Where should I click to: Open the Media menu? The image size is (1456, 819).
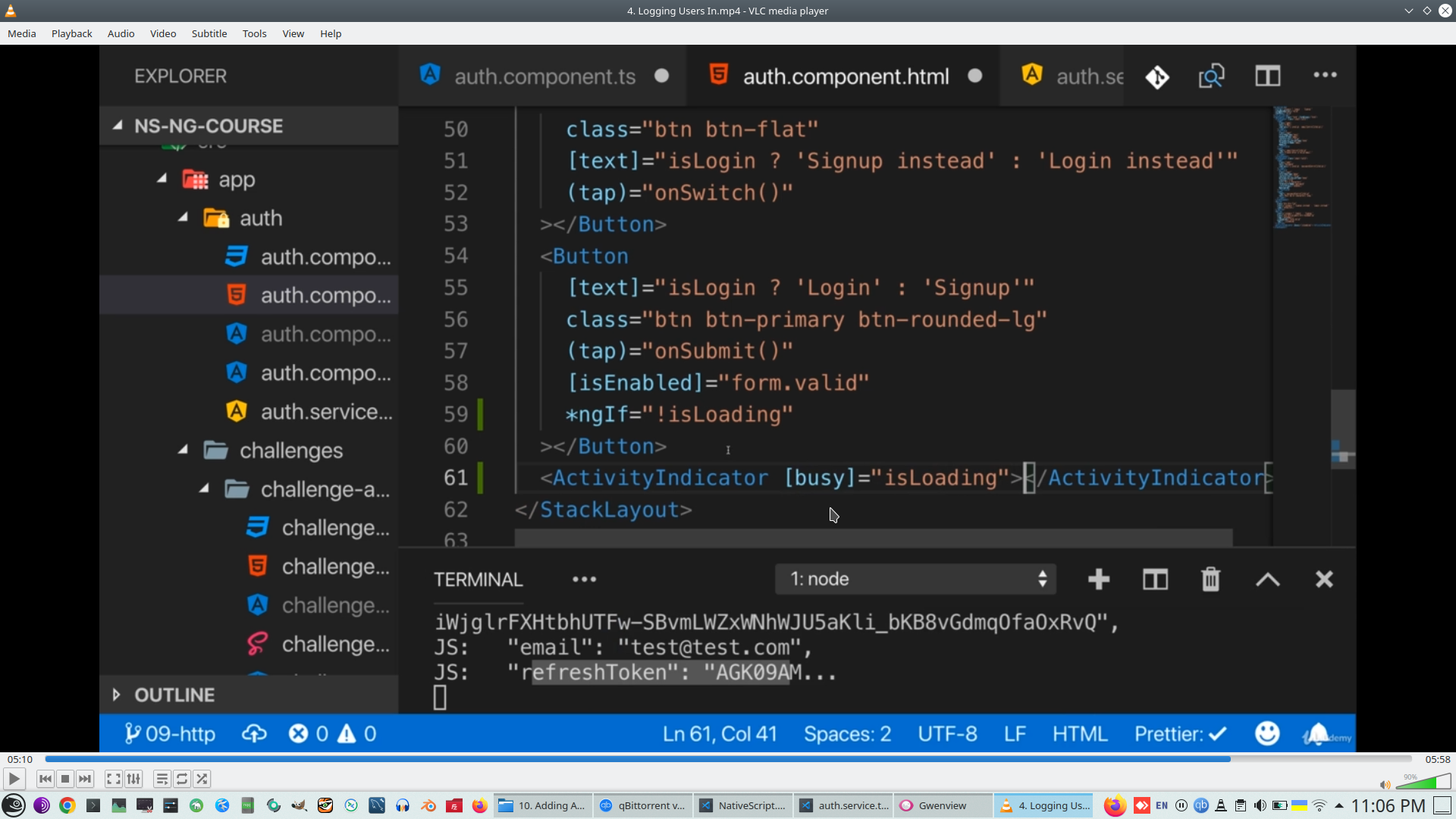[x=21, y=33]
